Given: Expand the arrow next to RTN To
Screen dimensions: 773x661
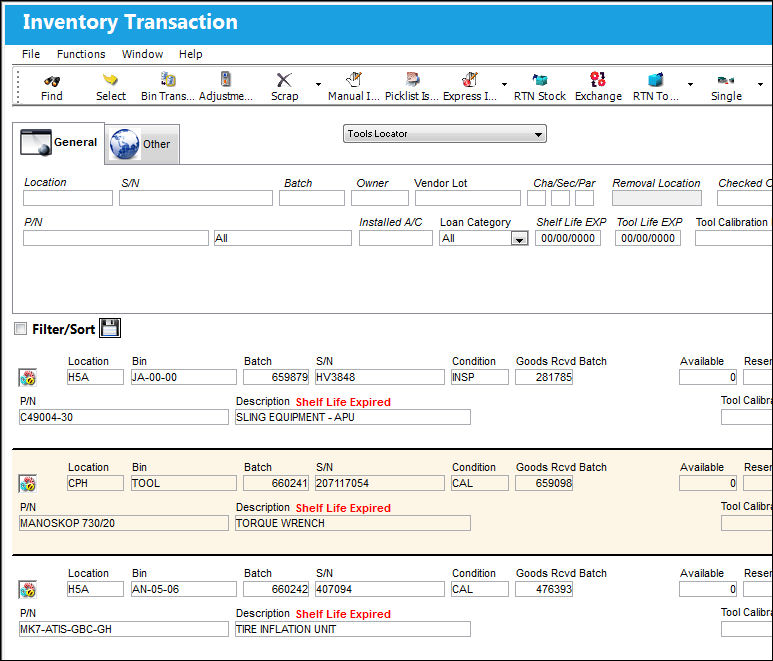Looking at the screenshot, I should click(x=690, y=84).
